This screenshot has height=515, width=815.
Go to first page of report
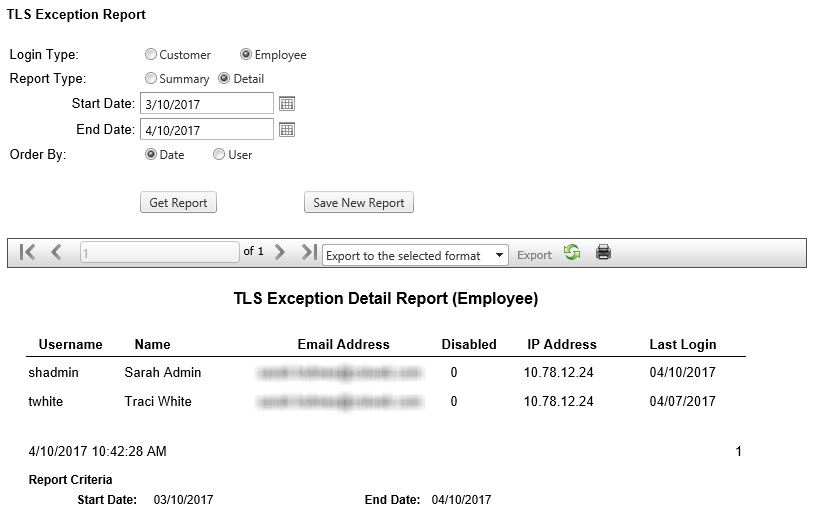pyautogui.click(x=27, y=253)
